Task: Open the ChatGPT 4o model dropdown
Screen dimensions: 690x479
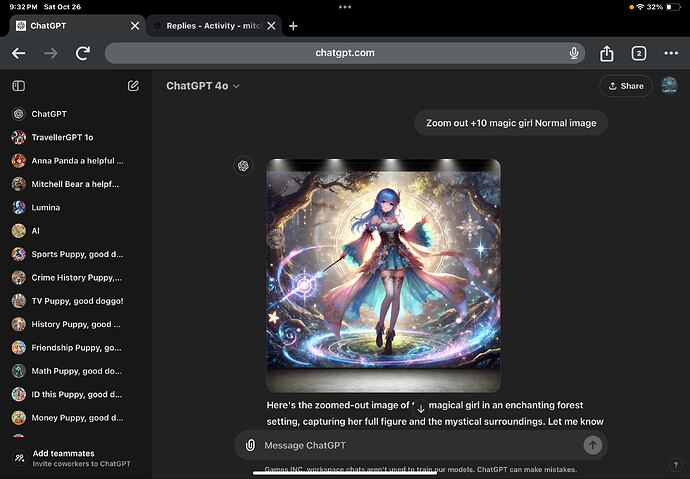Action: (x=203, y=86)
